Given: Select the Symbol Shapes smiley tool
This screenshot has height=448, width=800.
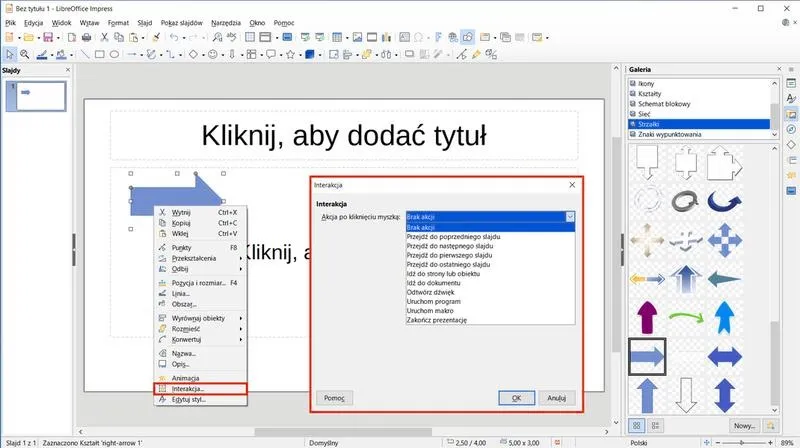Looking at the screenshot, I should [x=213, y=54].
